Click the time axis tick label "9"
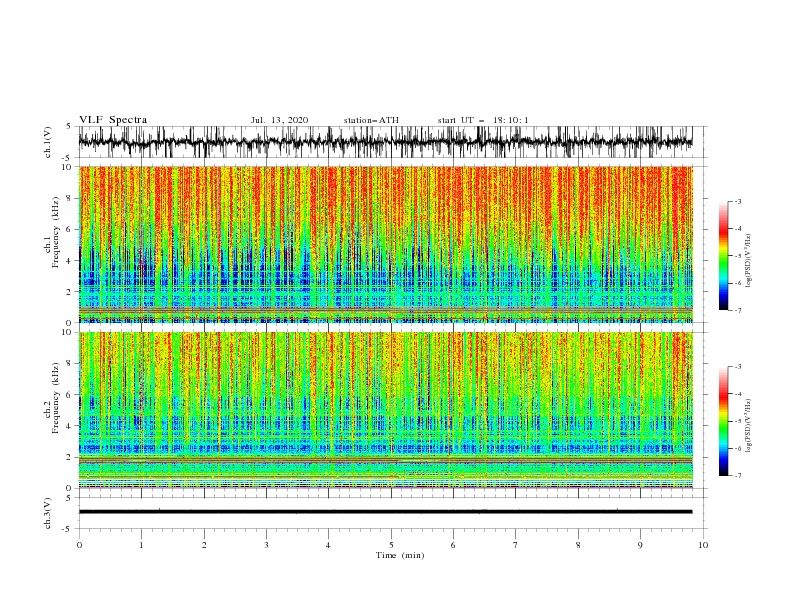The image size is (792, 612). point(640,545)
